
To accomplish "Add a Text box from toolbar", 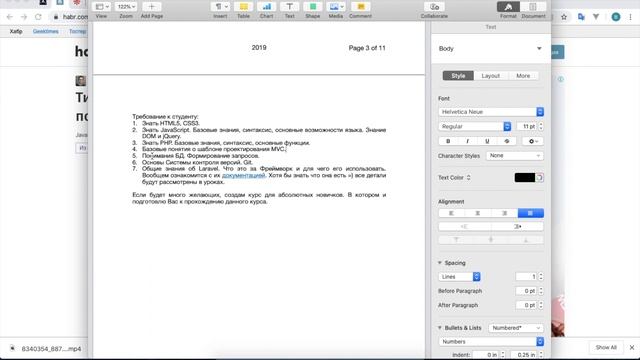I will (289, 7).
